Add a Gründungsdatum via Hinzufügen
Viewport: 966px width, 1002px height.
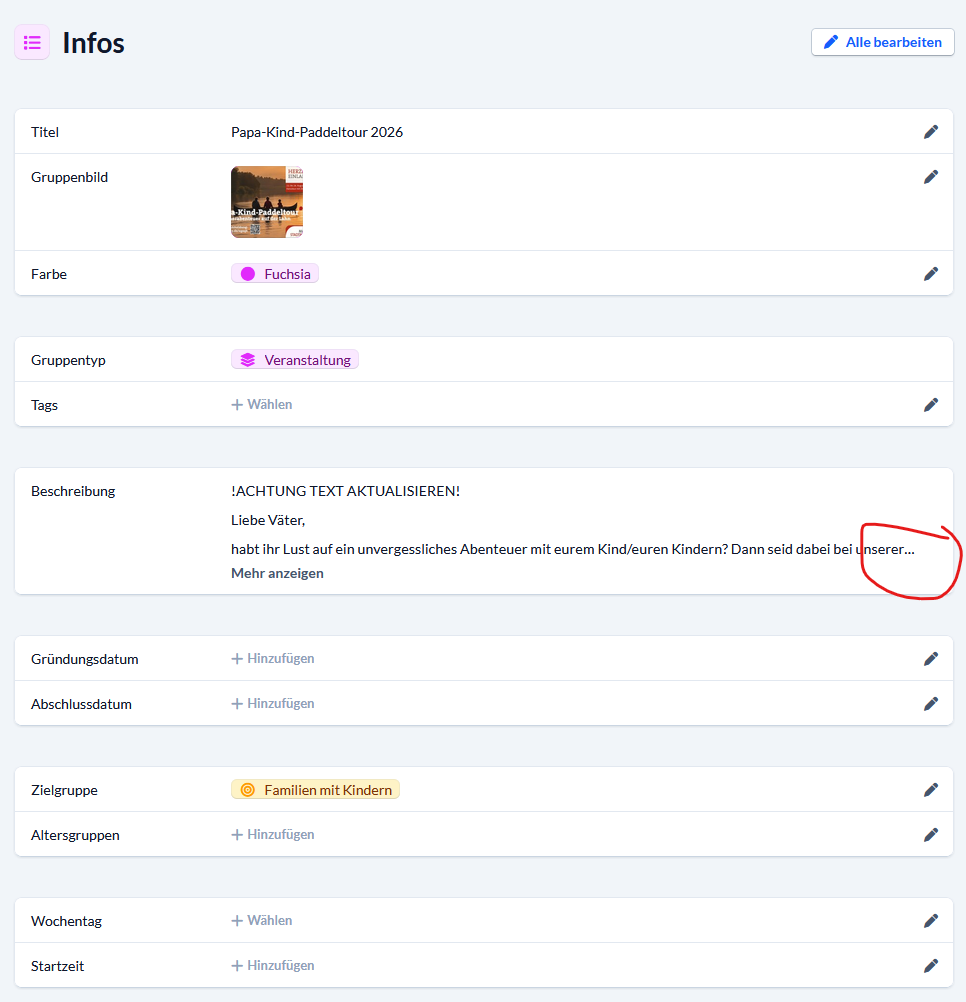coord(273,659)
